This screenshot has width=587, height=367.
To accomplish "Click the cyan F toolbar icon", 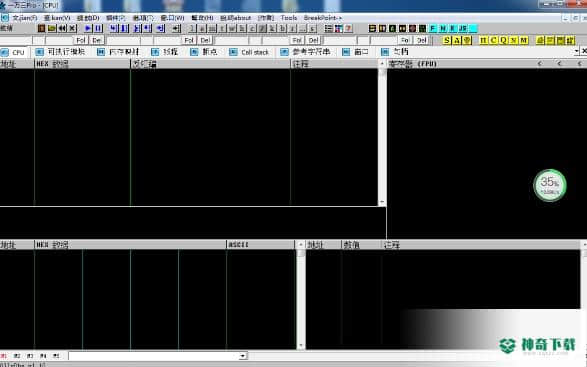I will click(x=433, y=28).
